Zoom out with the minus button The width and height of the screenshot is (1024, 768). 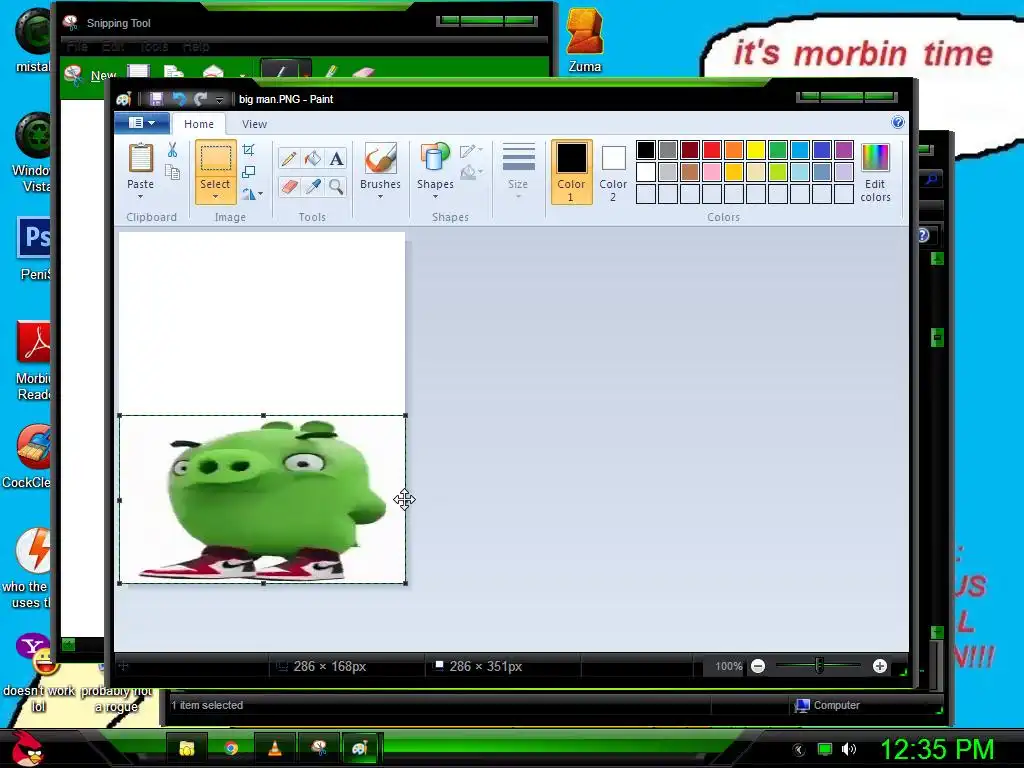tap(758, 666)
